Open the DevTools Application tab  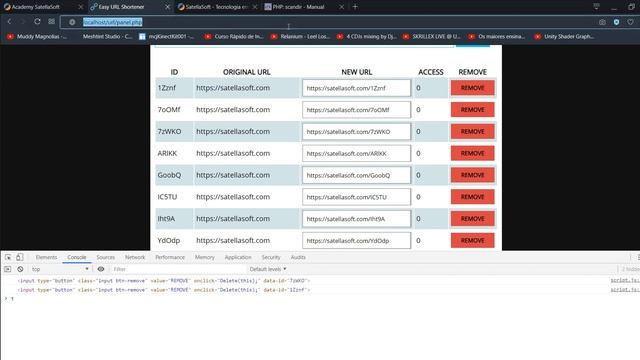pyautogui.click(x=238, y=257)
